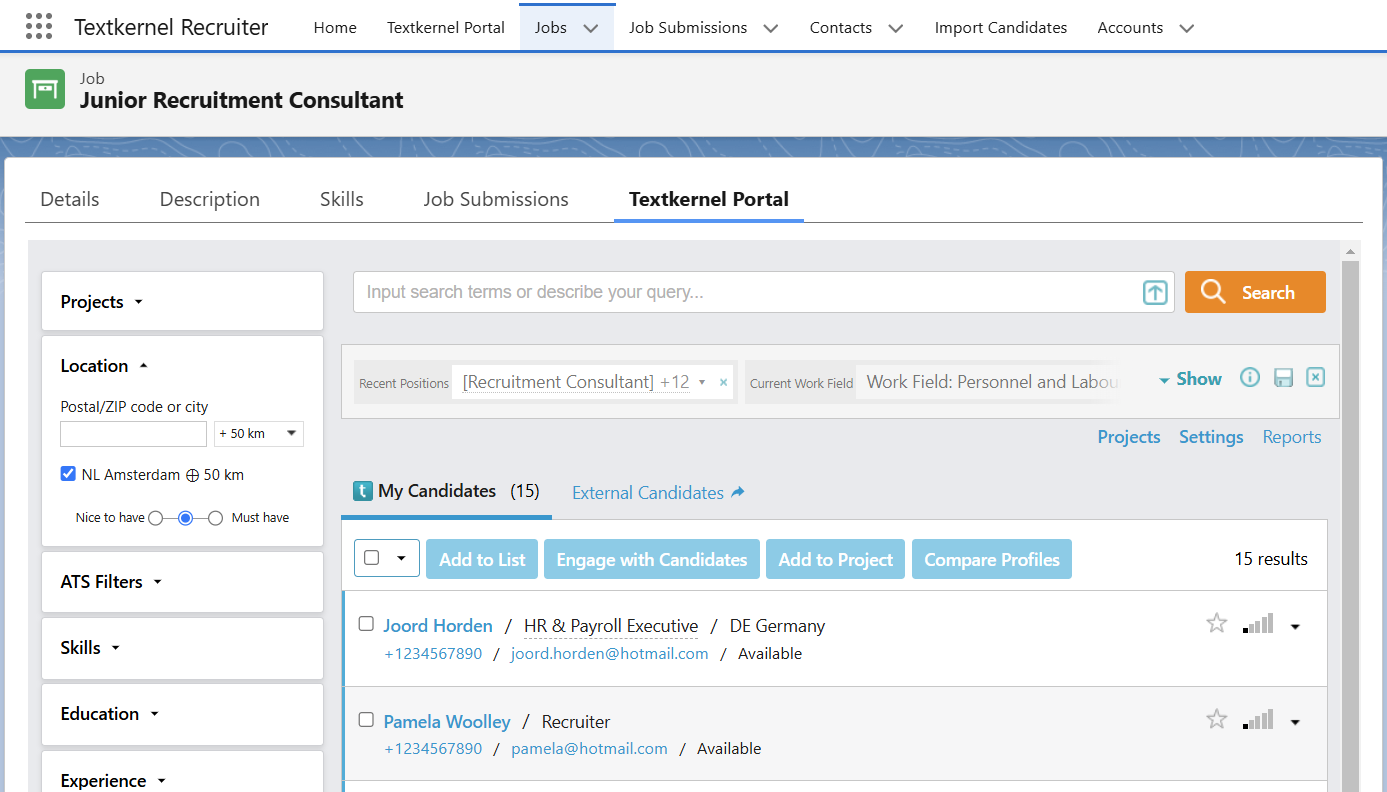1387x792 pixels.
Task: Click match score bars for Pamela Woolley
Action: pos(1258,719)
